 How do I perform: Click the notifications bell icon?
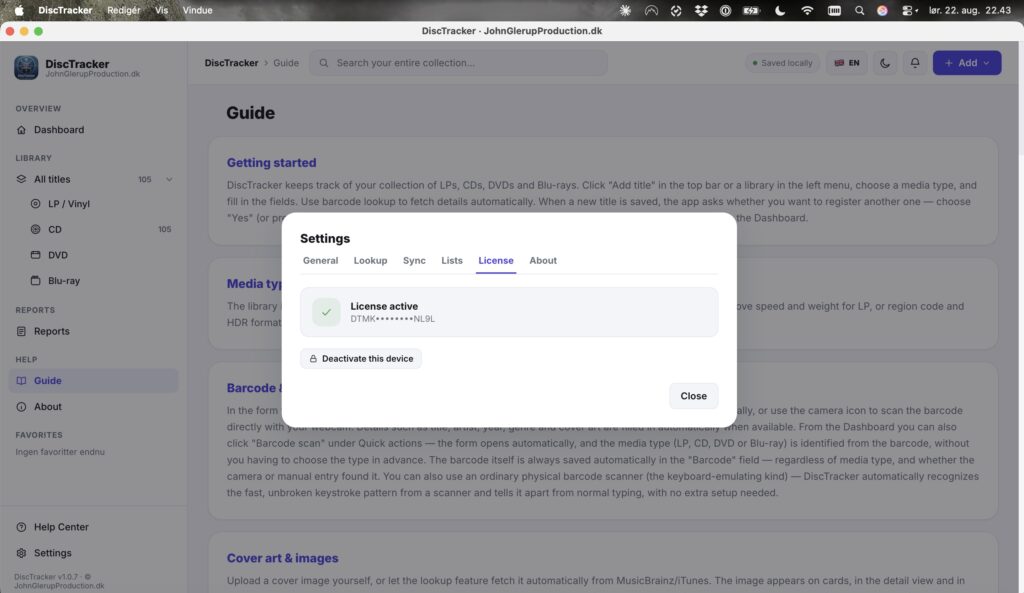915,63
